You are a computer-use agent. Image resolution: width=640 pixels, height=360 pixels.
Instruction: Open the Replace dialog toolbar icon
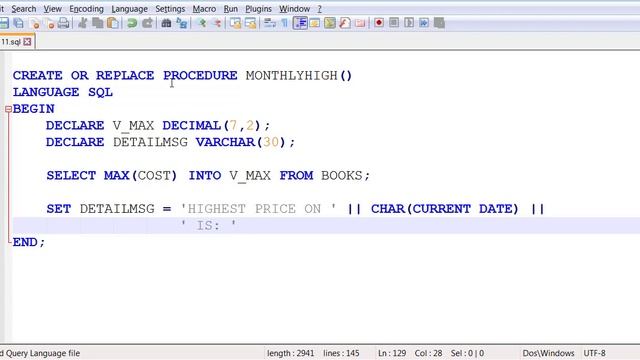tap(182, 23)
